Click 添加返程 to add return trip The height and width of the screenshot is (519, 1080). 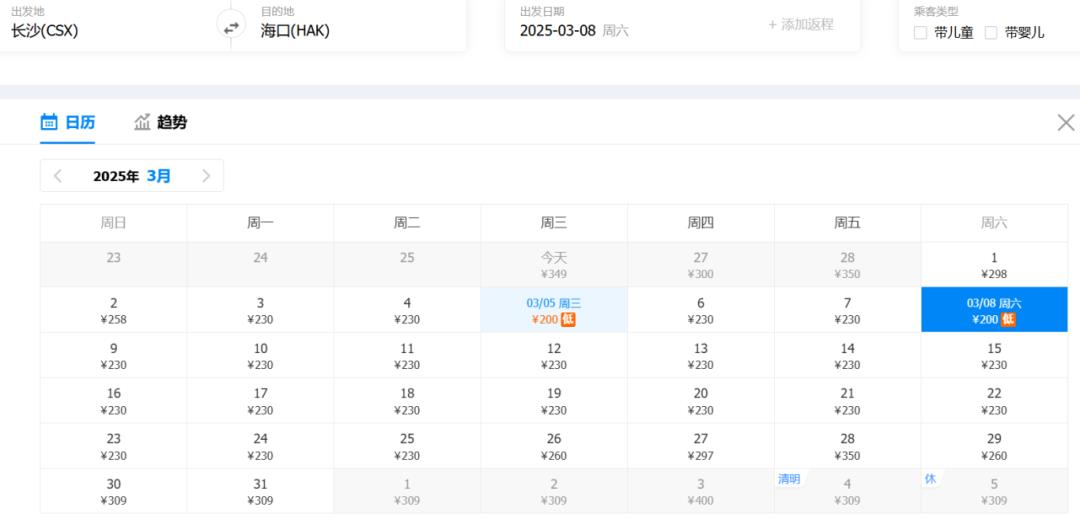coord(800,24)
